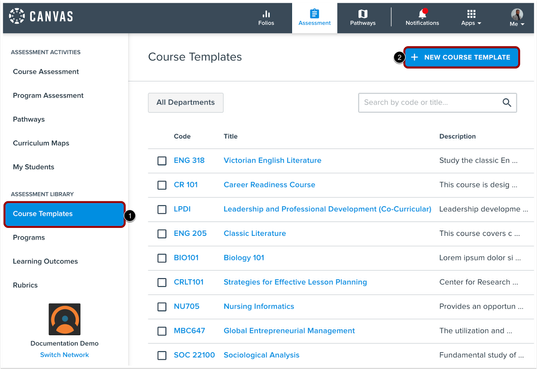Image resolution: width=537 pixels, height=369 pixels.
Task: Click the search magnifying glass icon
Action: pos(507,102)
